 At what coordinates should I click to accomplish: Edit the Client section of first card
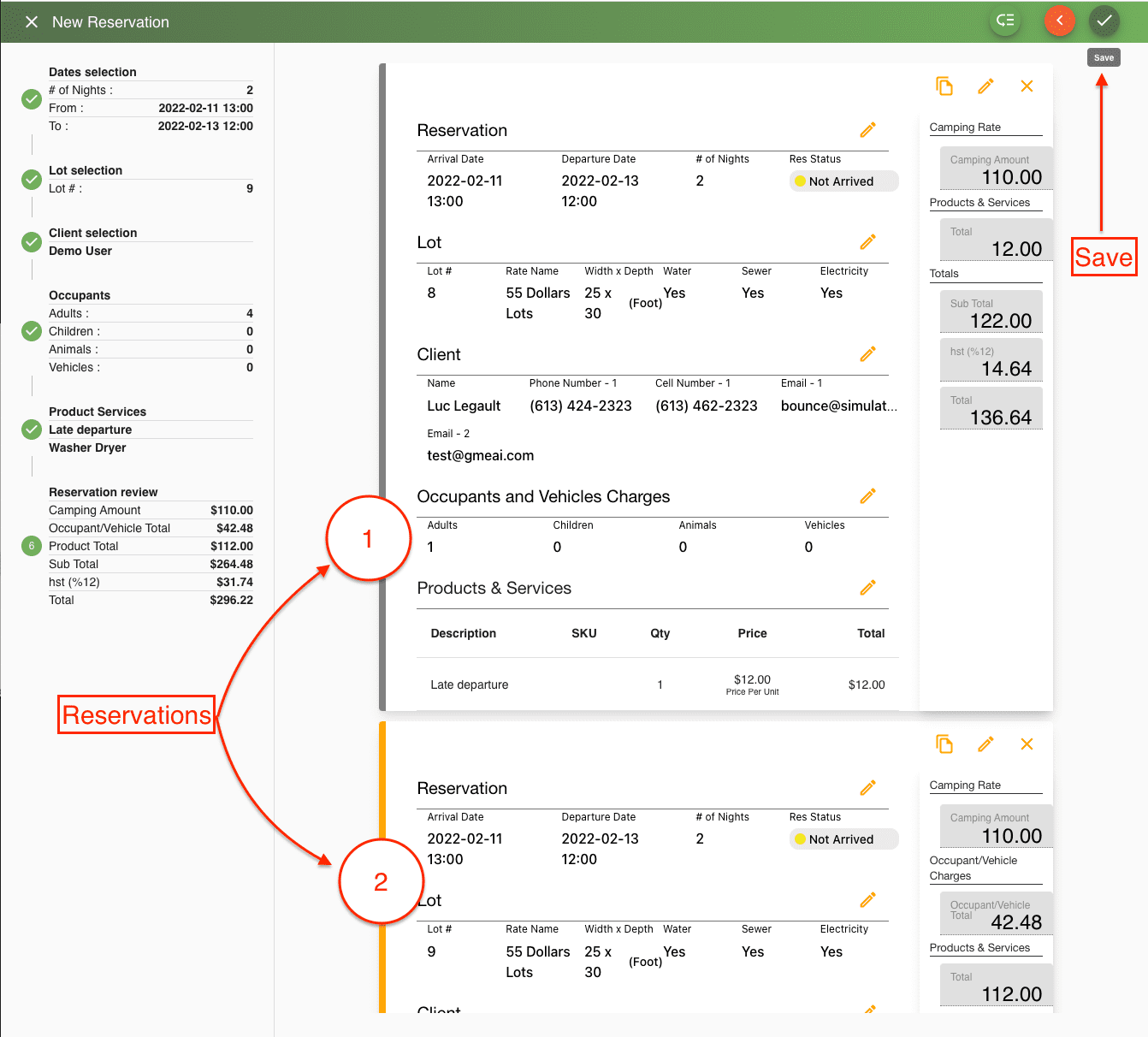[867, 354]
